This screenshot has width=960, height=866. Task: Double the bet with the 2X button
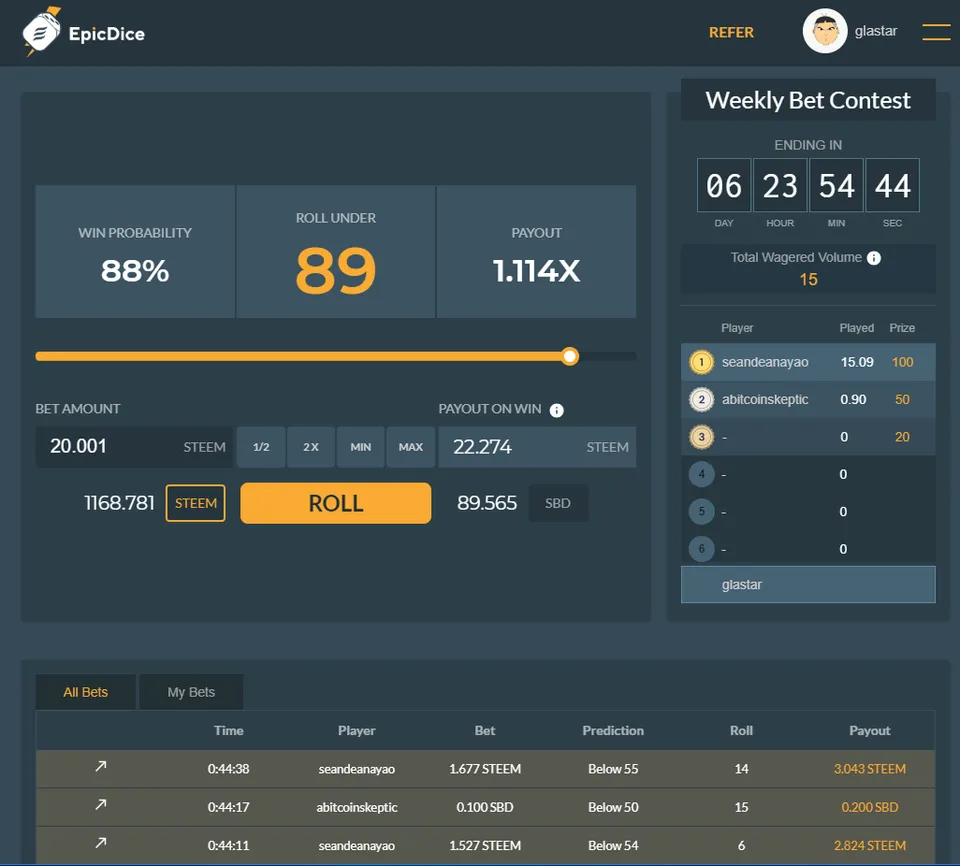[311, 447]
